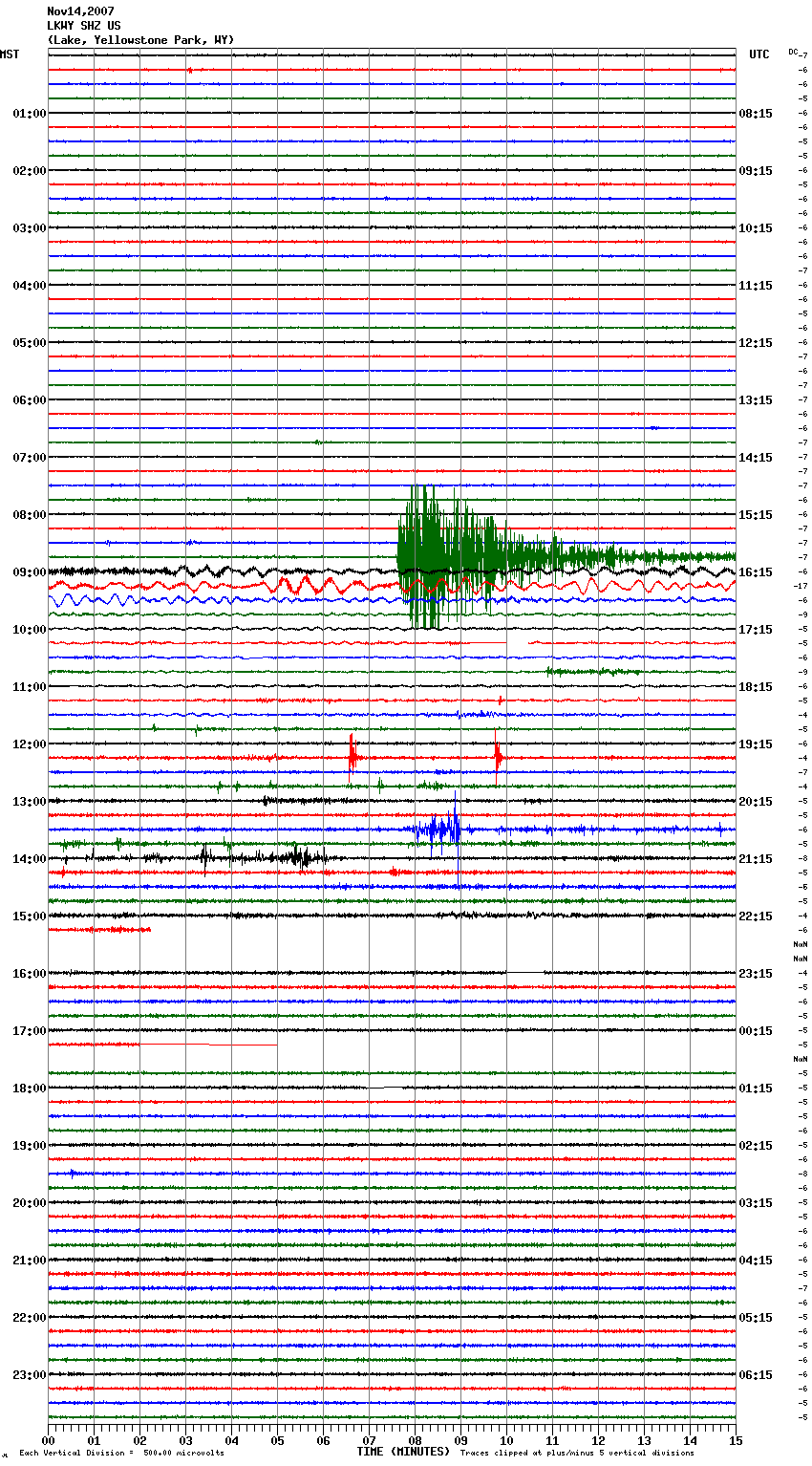Click the black waveform burst on 14:00 row
This screenshot has width=812, height=1466.
[x=301, y=857]
